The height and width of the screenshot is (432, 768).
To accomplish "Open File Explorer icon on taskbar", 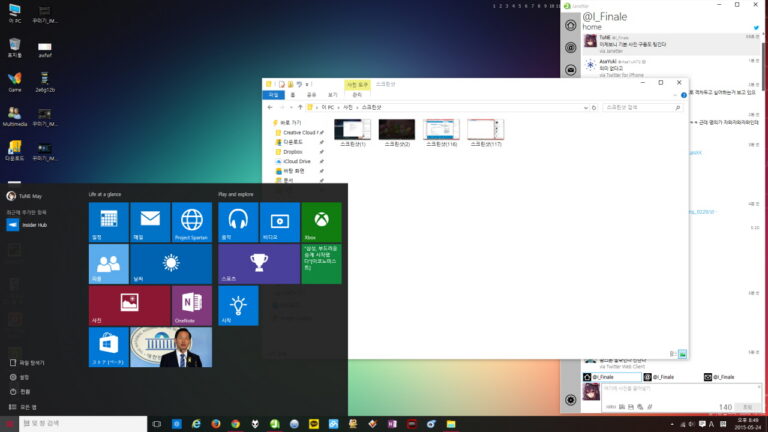I will [x=451, y=424].
